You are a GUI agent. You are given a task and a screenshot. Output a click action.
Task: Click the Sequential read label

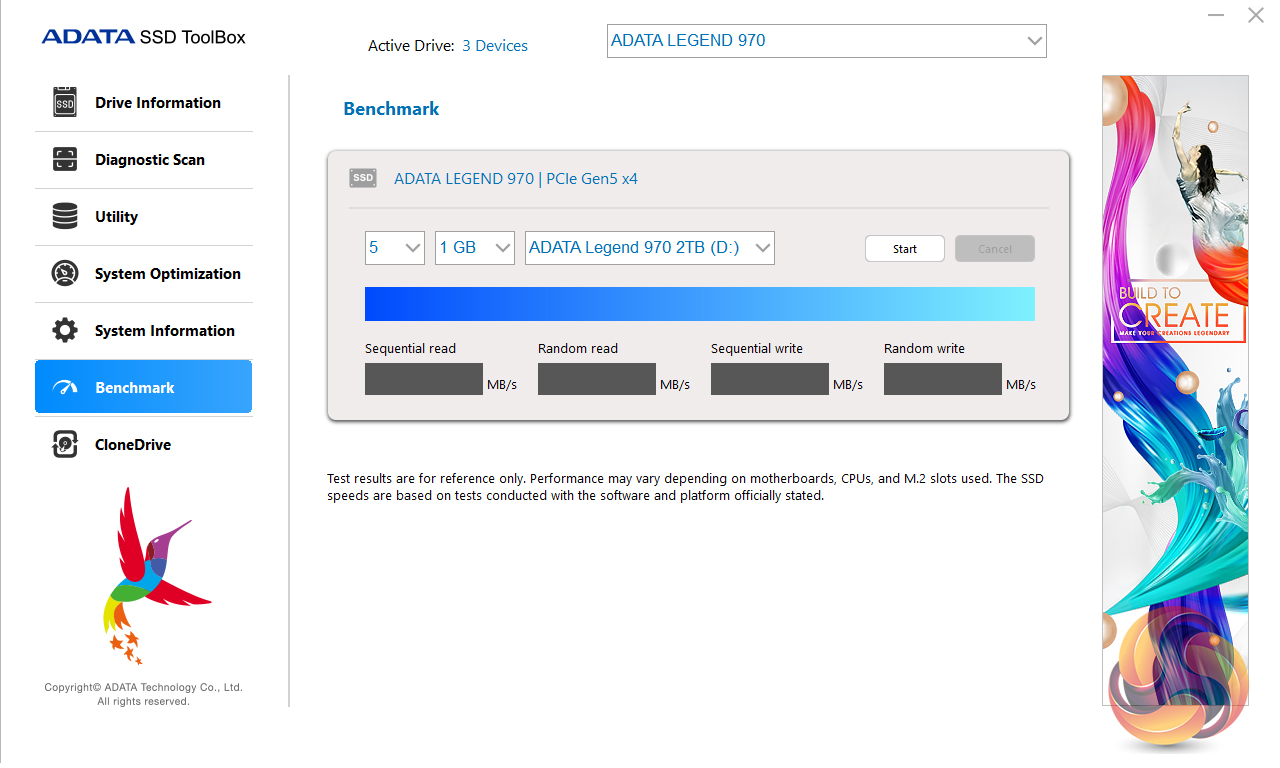pyautogui.click(x=410, y=349)
